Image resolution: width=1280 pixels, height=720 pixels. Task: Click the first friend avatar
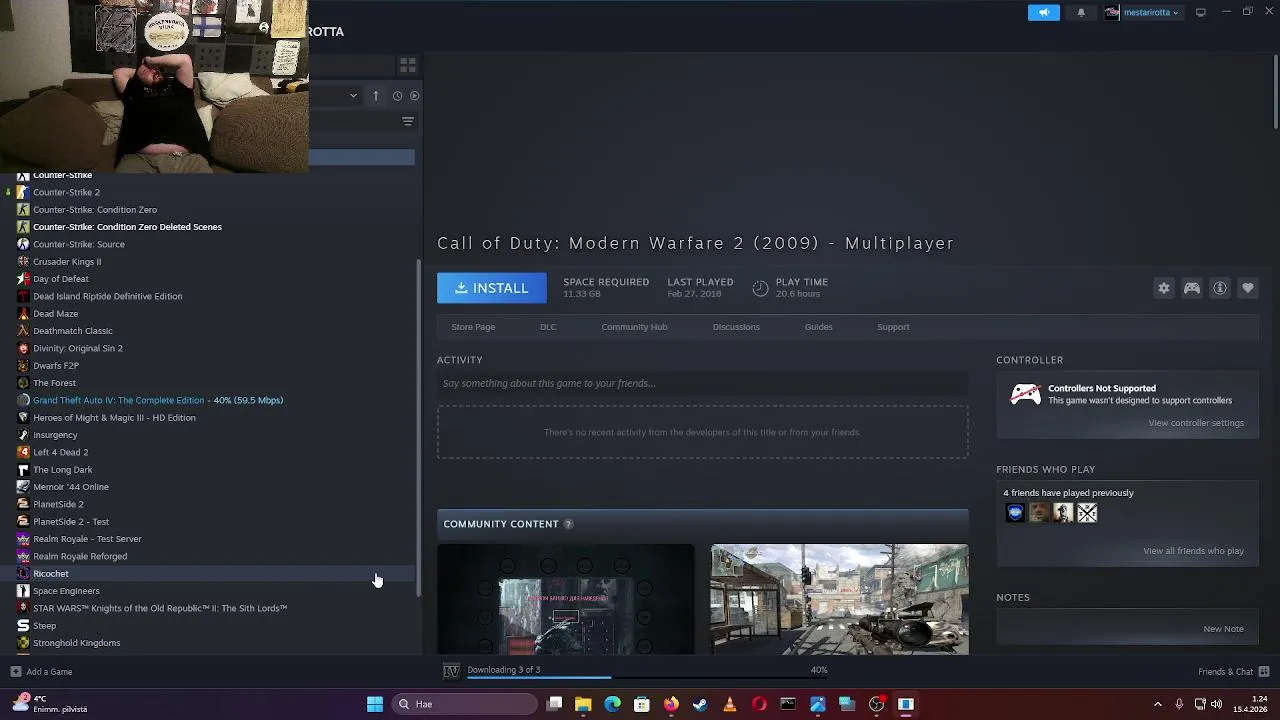pyautogui.click(x=1015, y=513)
